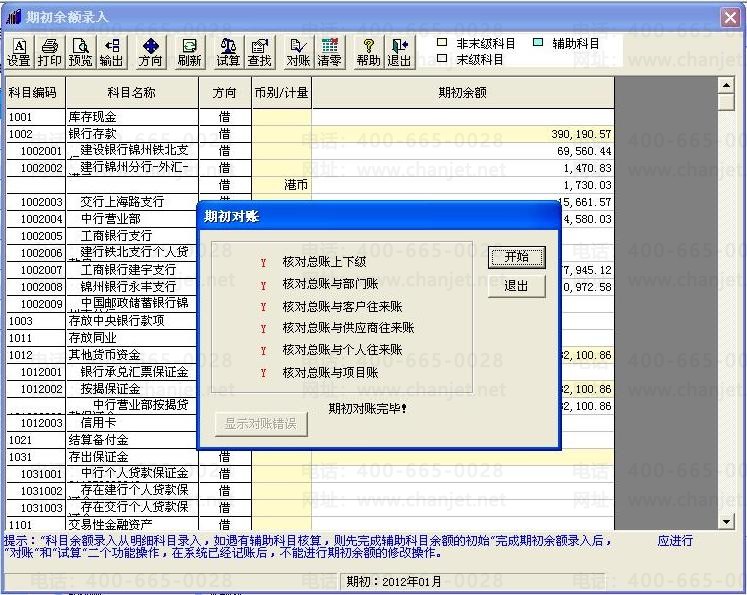Click the 退出 toolbar icon

[x=399, y=52]
